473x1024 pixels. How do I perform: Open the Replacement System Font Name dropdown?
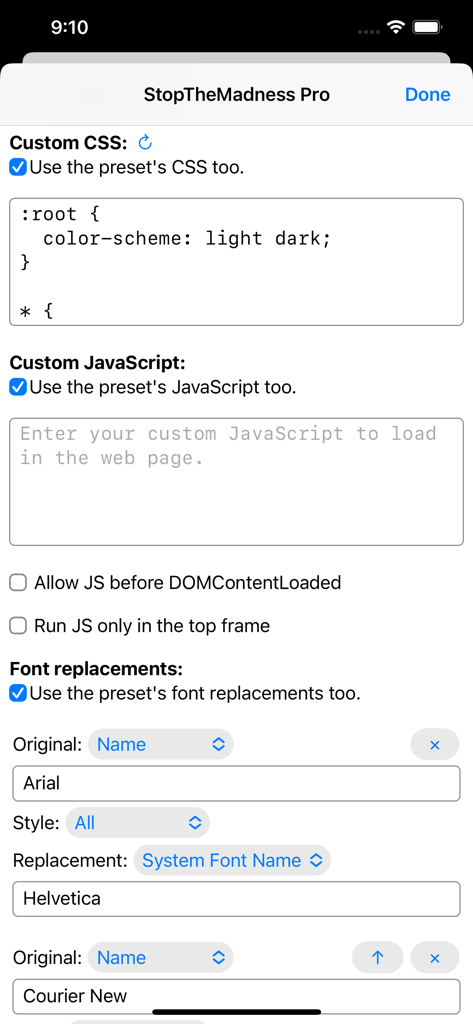[x=232, y=861]
